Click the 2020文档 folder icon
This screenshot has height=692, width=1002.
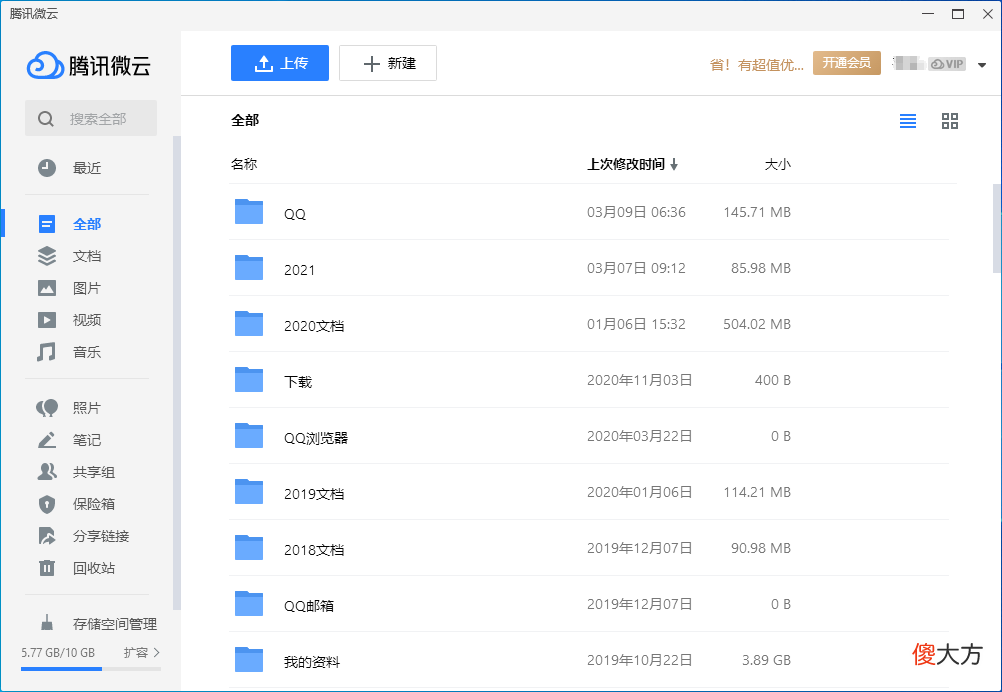[249, 324]
